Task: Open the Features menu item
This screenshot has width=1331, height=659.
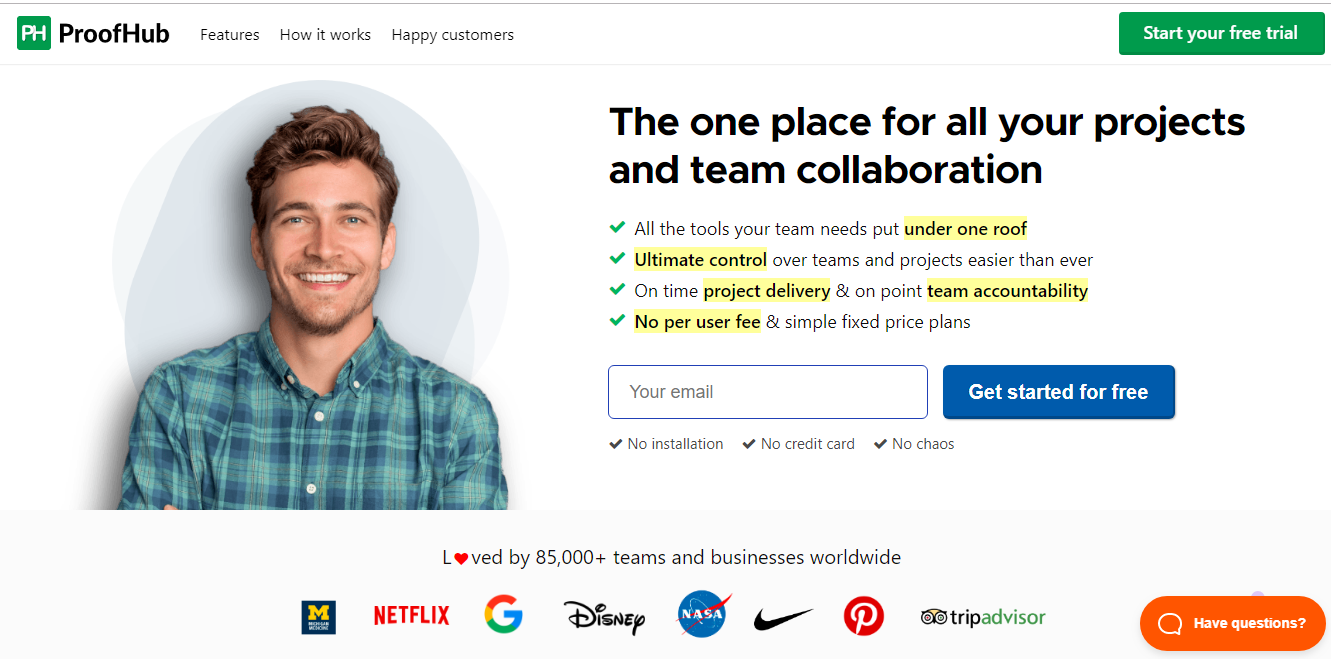Action: 229,34
